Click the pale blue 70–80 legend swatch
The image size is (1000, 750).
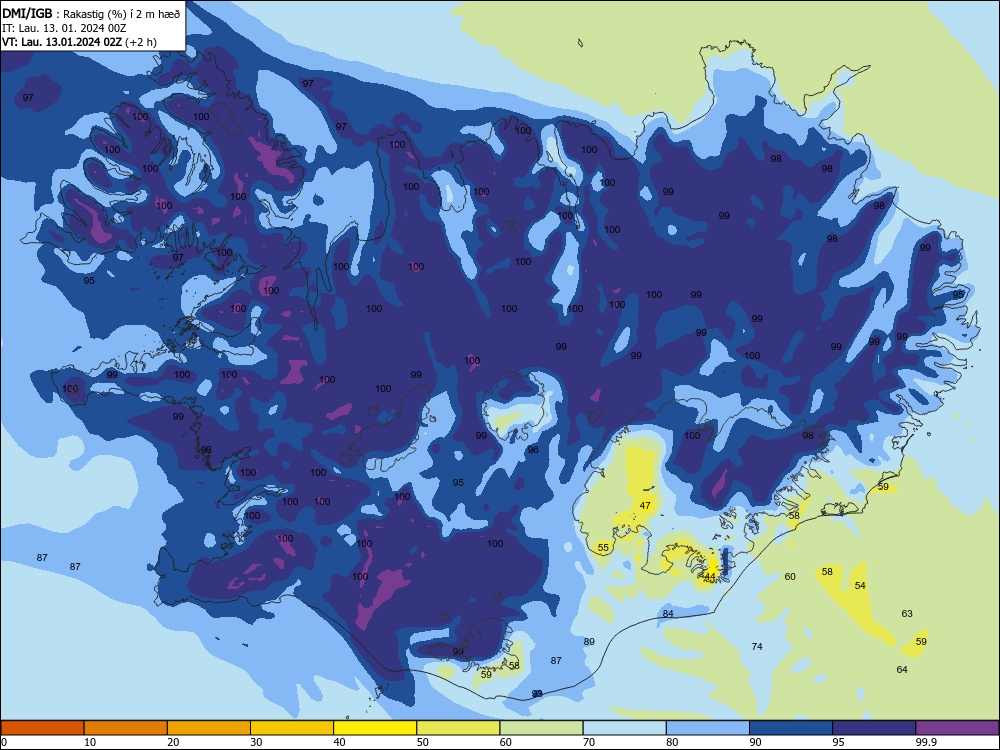point(624,728)
